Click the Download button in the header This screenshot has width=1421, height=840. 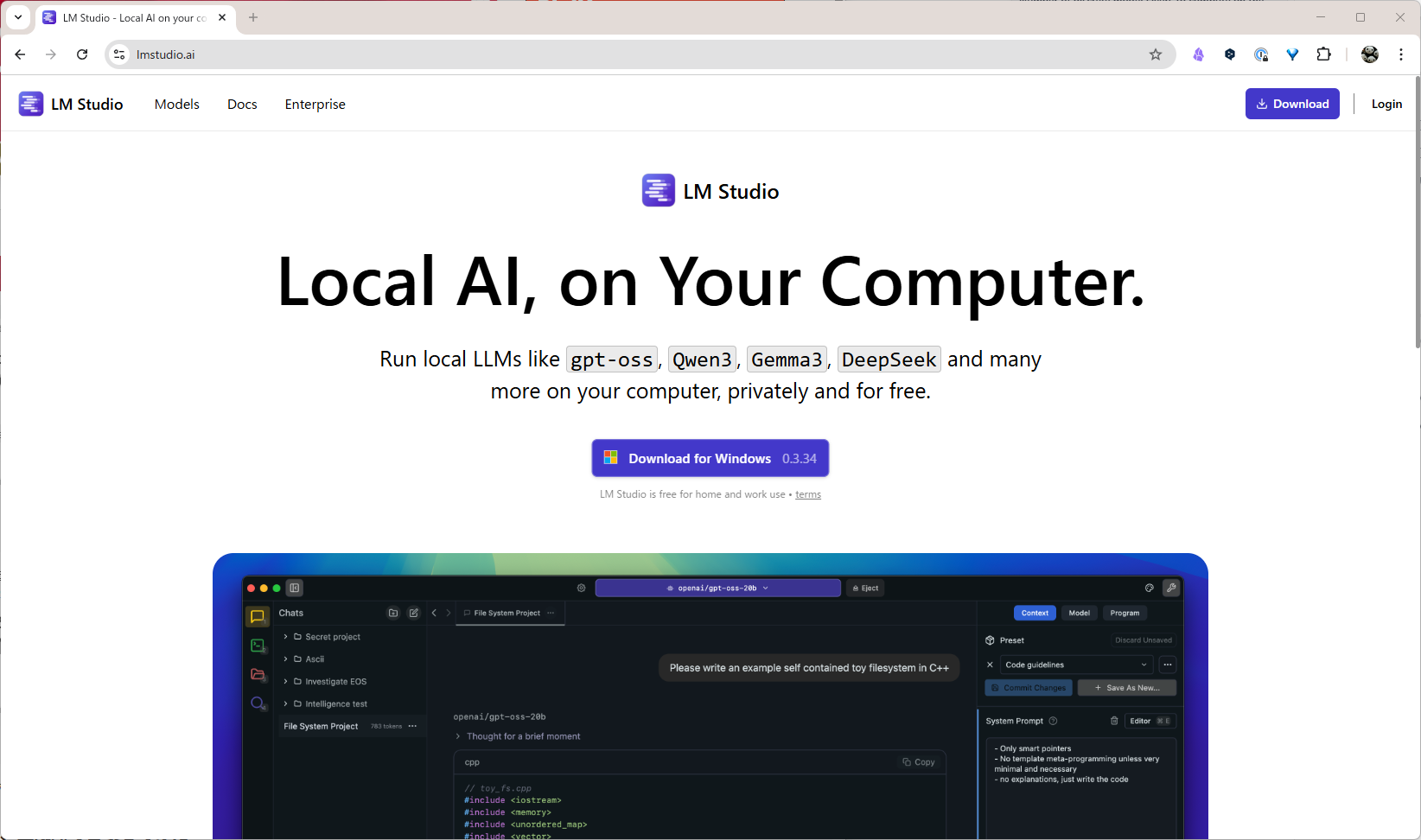1292,104
